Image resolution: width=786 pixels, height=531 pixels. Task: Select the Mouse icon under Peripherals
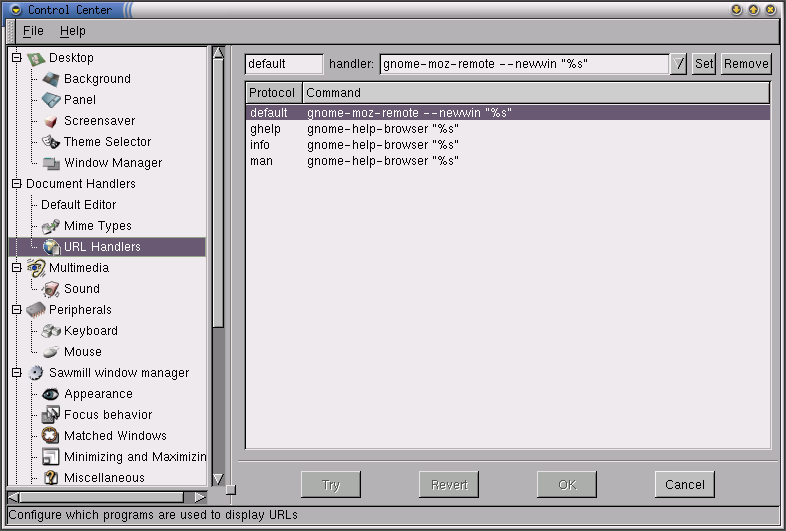[x=51, y=352]
